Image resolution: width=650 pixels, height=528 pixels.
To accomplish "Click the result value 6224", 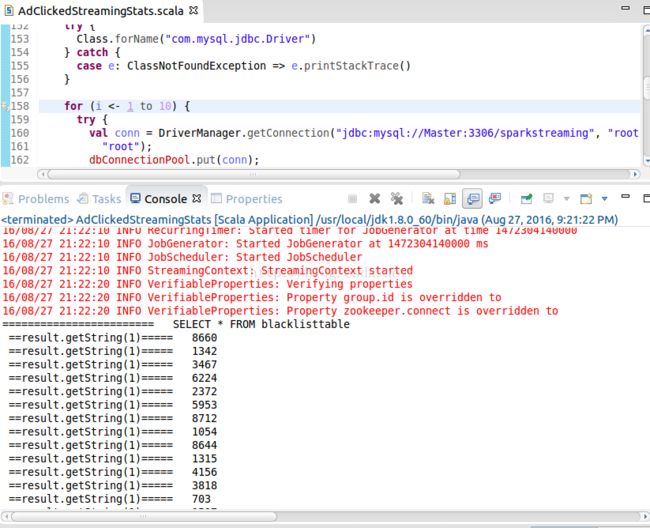I will pos(204,378).
